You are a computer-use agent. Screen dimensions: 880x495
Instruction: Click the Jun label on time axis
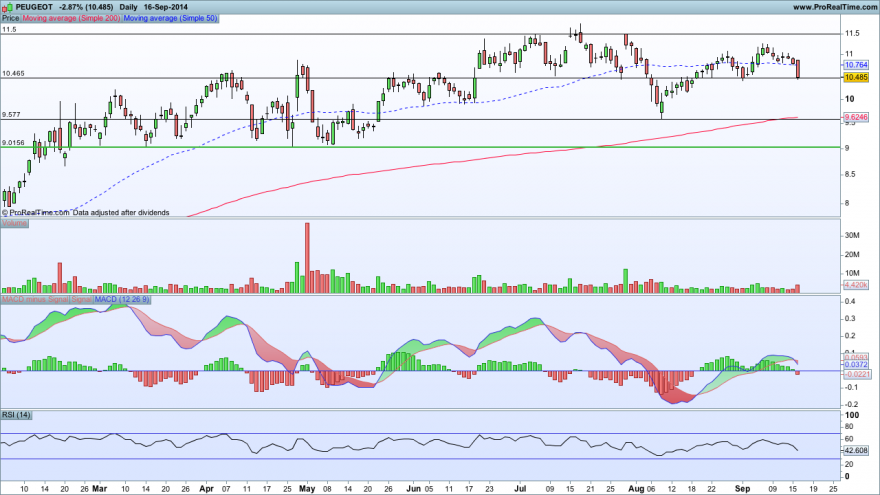(414, 489)
